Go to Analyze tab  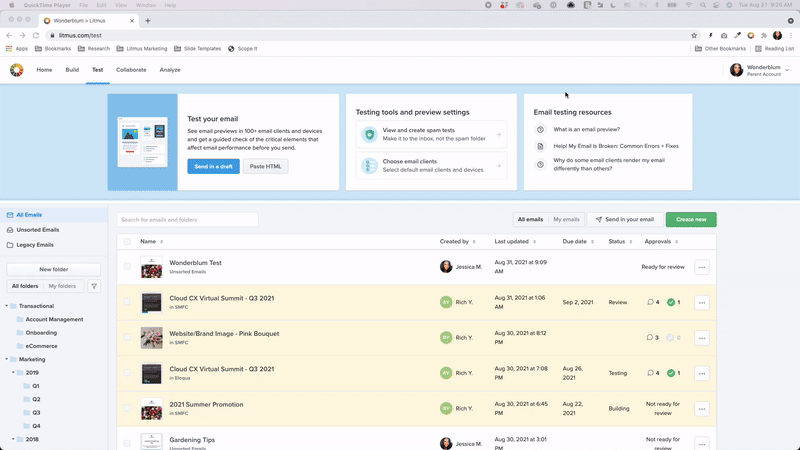coord(170,70)
